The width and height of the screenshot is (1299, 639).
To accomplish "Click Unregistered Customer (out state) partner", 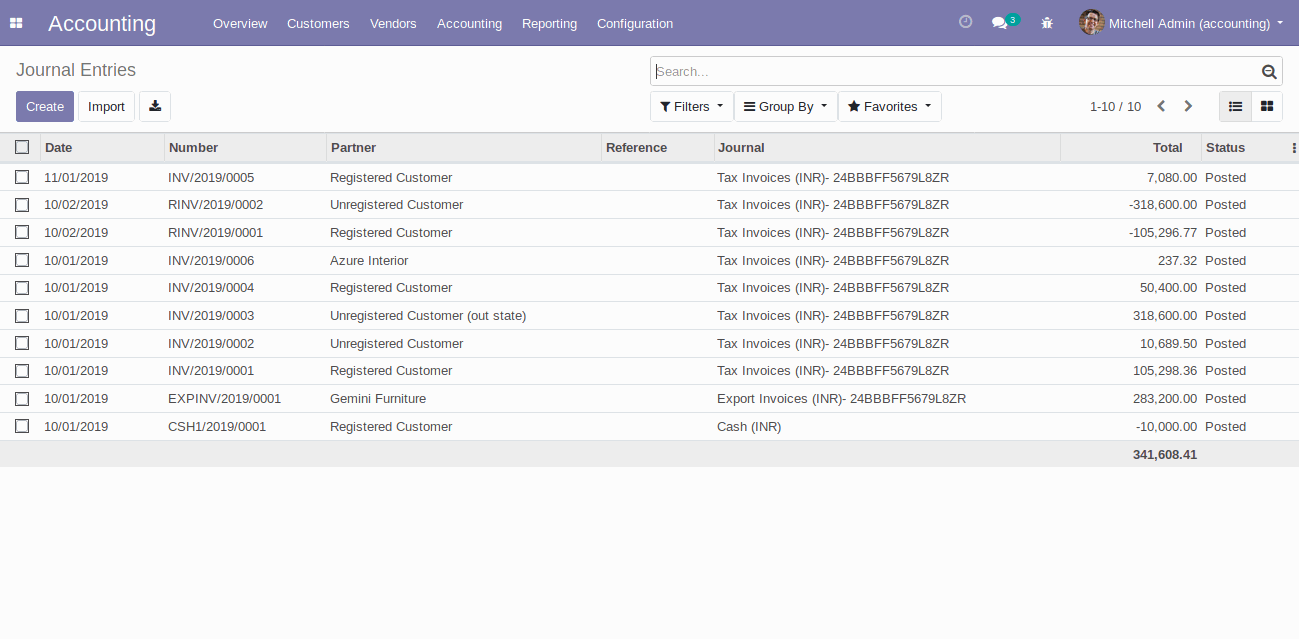I will (x=428, y=316).
